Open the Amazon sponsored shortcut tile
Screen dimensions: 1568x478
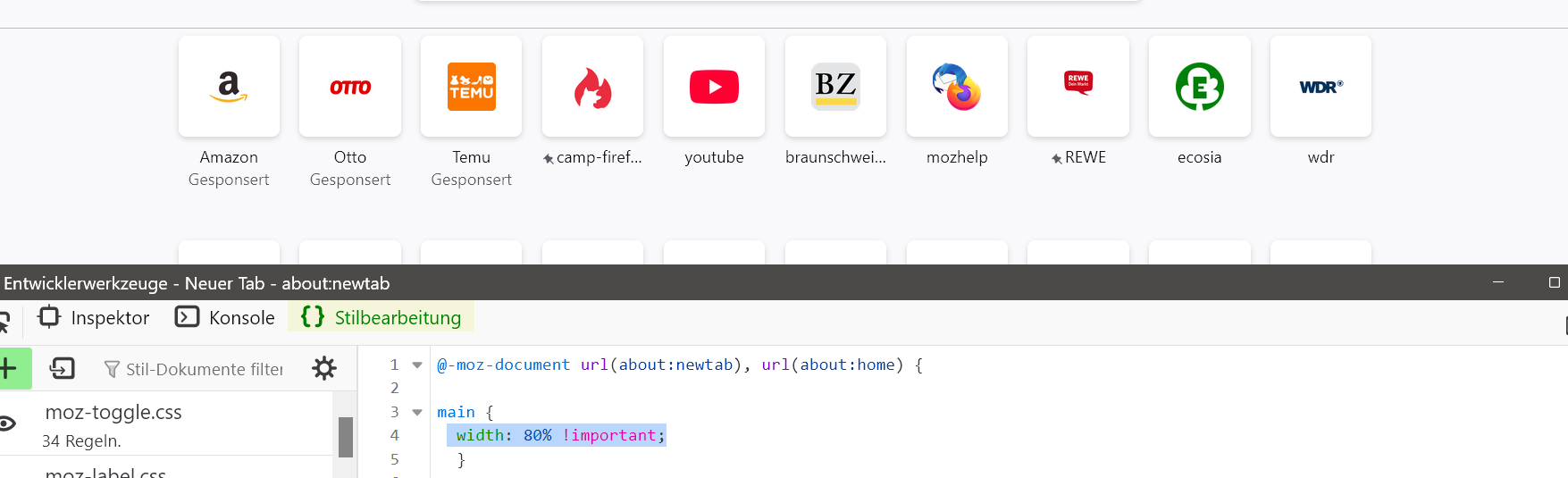pos(229,87)
